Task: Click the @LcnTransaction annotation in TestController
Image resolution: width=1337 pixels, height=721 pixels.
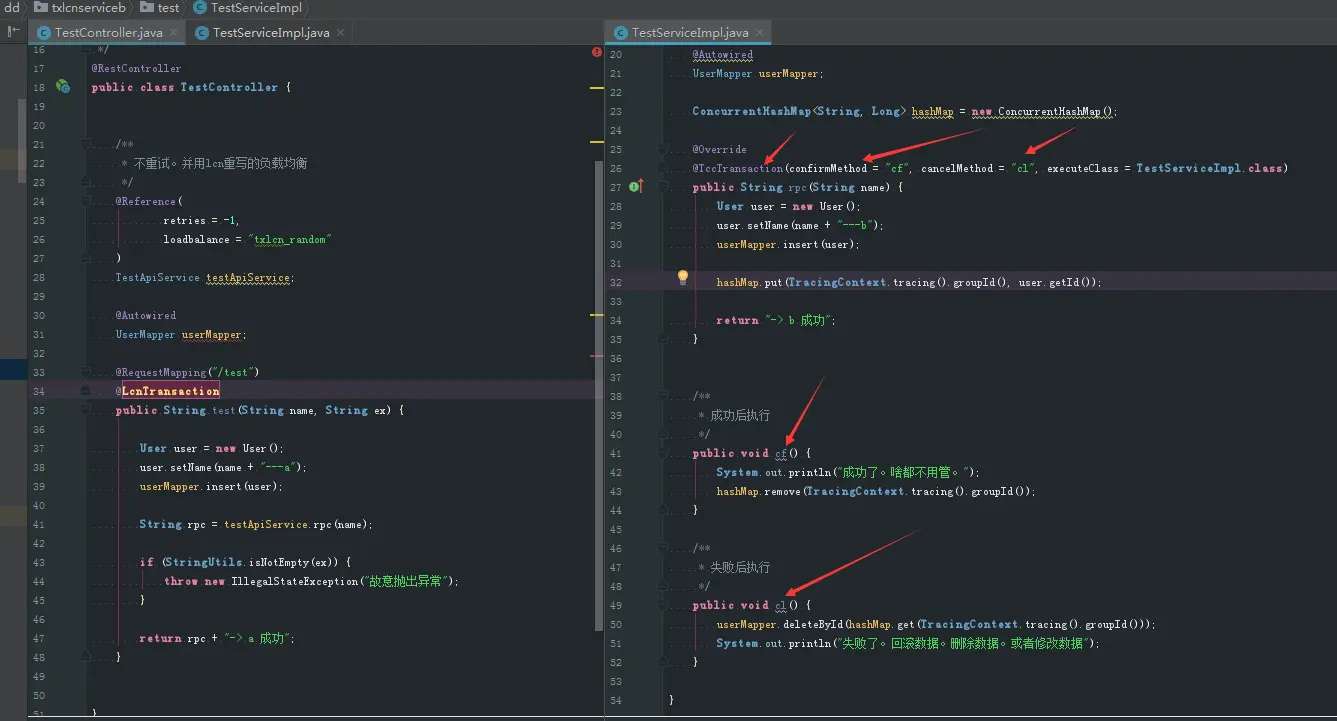Action: tap(167, 391)
